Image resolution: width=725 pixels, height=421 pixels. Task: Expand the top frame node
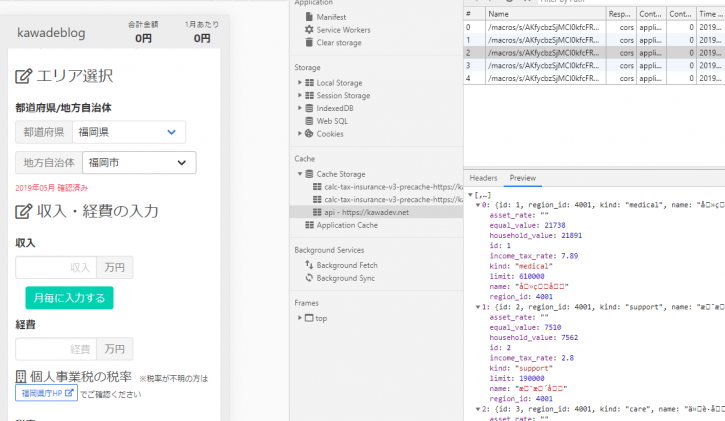point(300,318)
